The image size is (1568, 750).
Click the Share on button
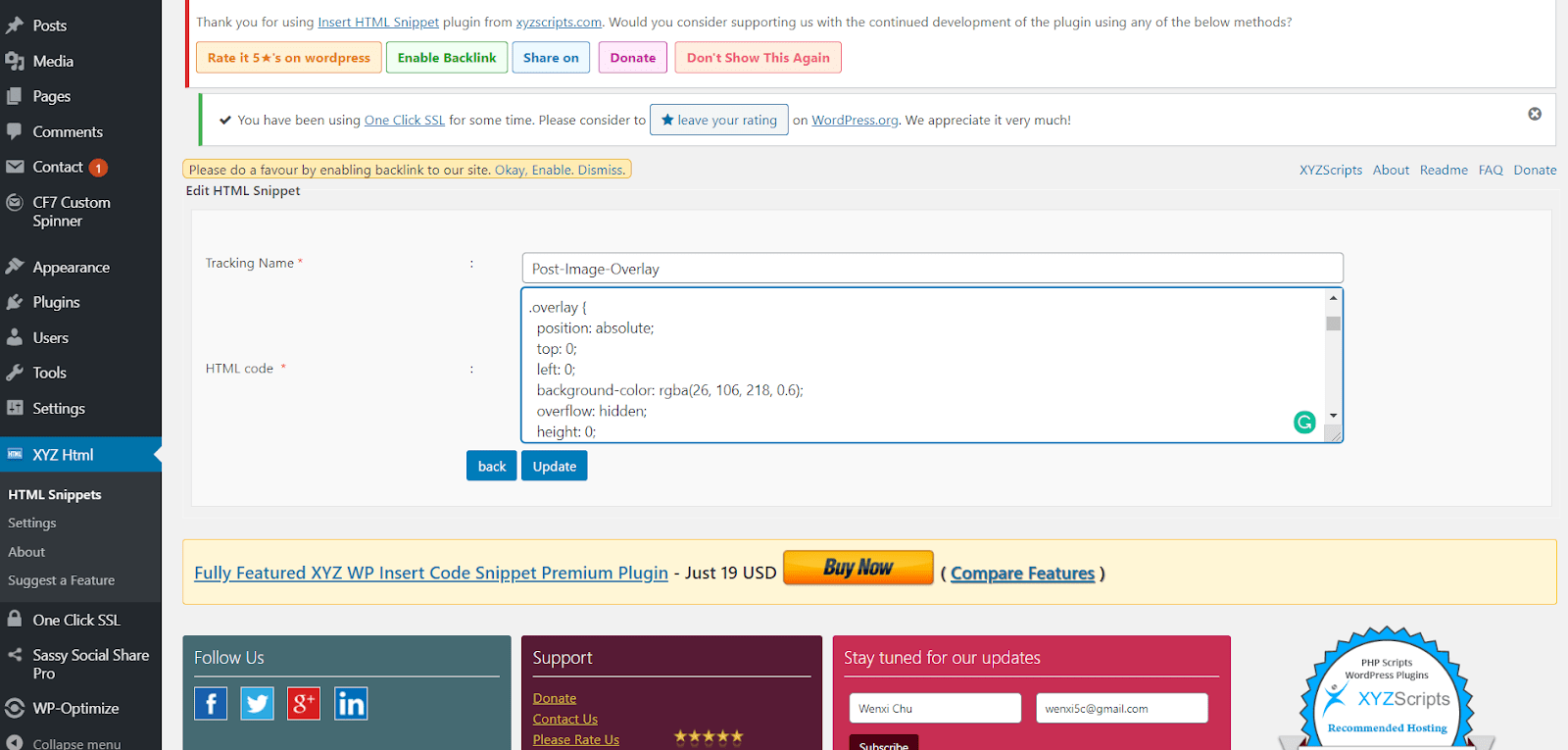click(551, 58)
